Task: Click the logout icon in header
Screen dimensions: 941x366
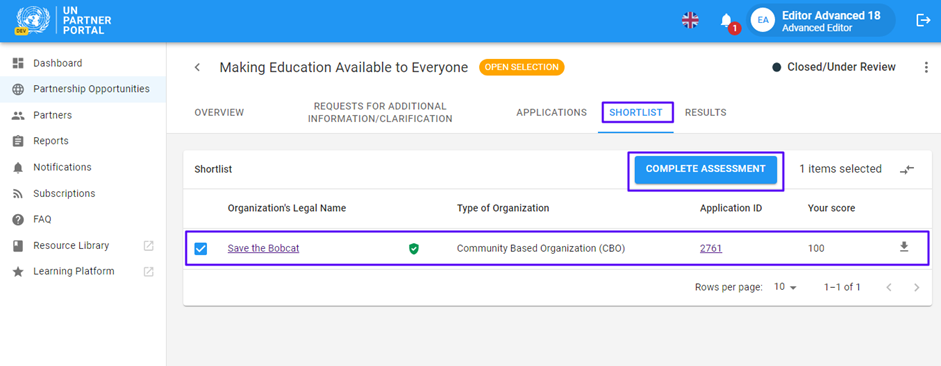Action: coord(922,20)
